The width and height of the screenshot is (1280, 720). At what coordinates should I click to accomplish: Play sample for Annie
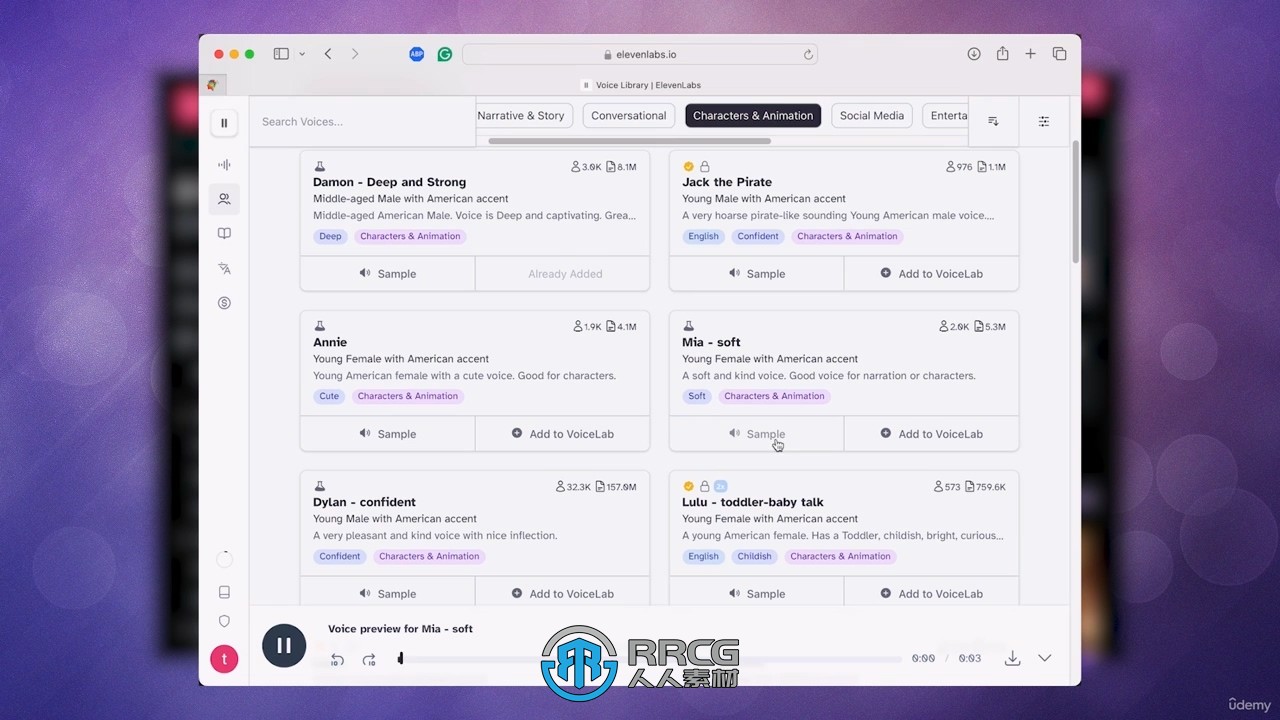click(x=388, y=433)
